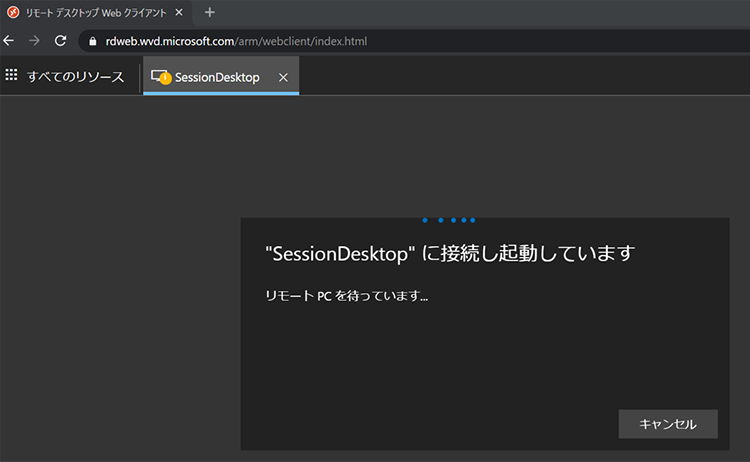Close the SessionDesktop session tab

tap(283, 77)
